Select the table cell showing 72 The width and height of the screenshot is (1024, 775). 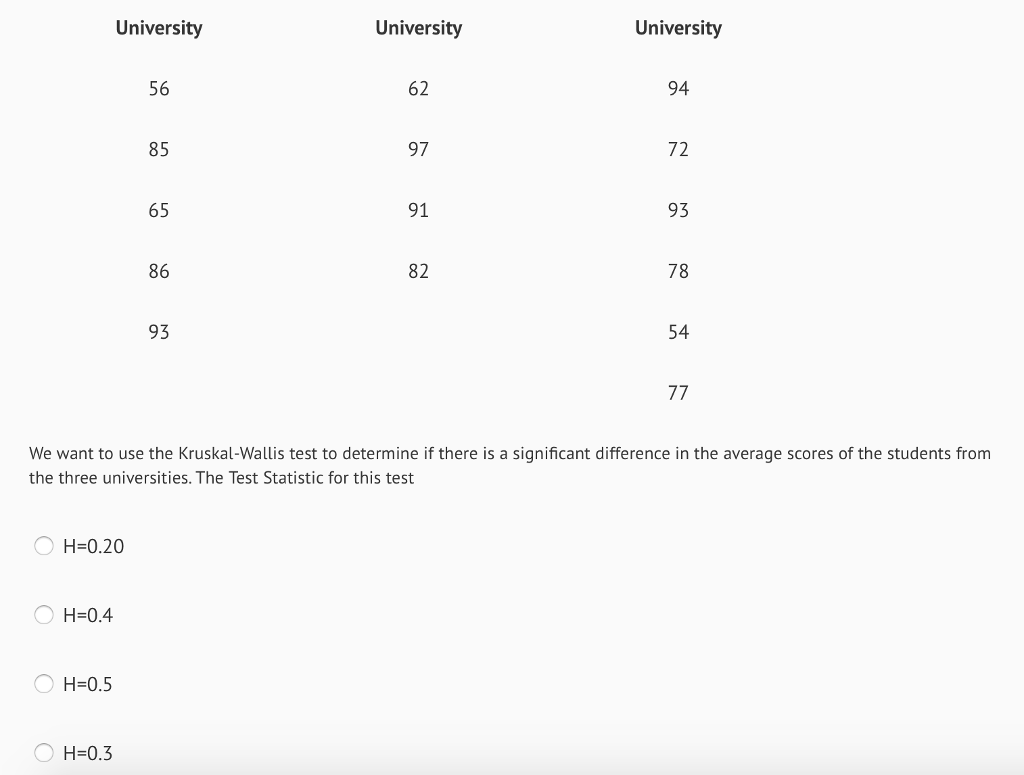[x=678, y=150]
